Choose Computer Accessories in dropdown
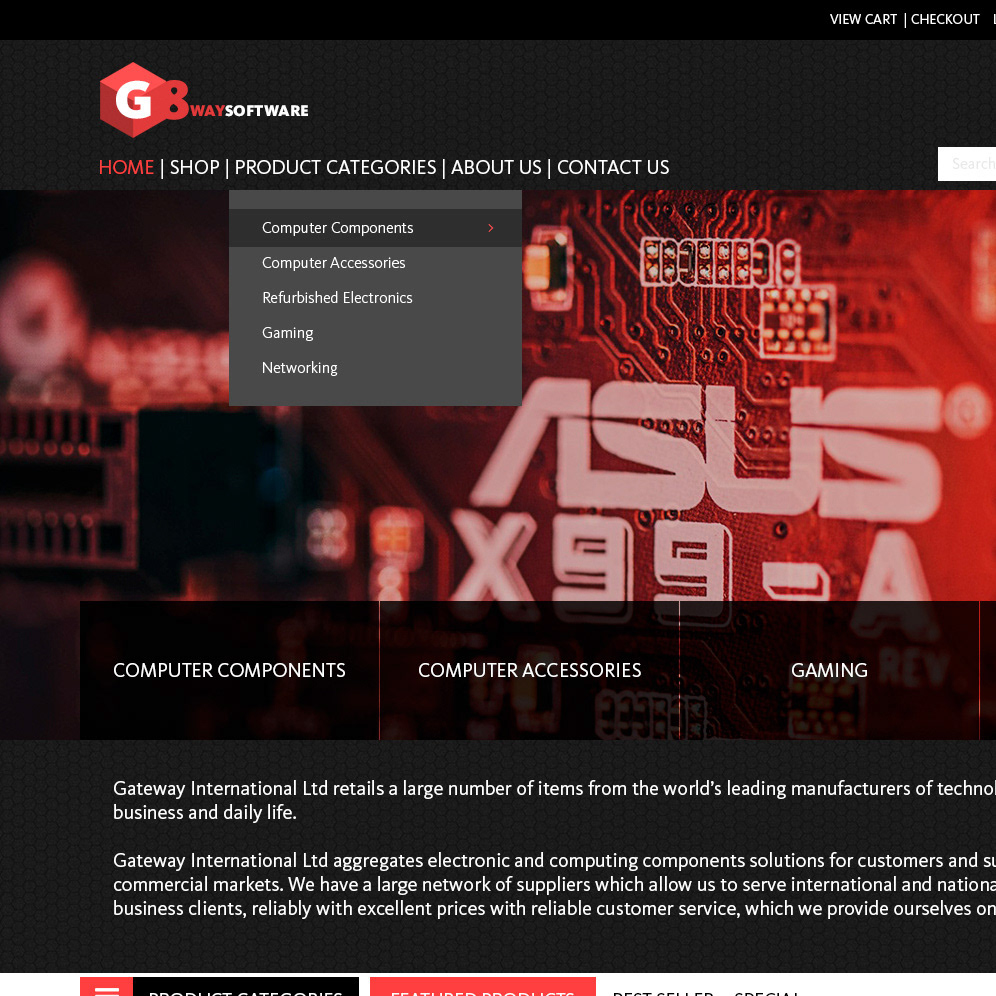 point(333,262)
